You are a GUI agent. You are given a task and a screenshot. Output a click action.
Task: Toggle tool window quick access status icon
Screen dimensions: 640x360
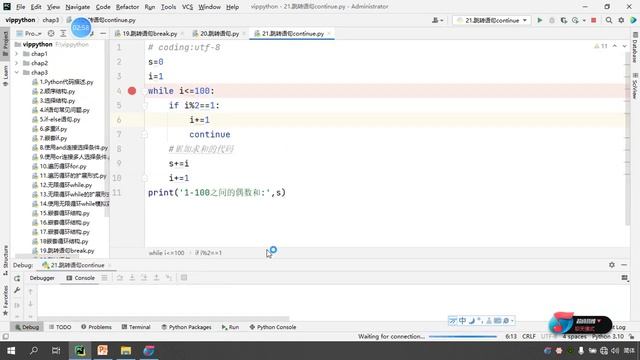pyautogui.click(x=5, y=336)
